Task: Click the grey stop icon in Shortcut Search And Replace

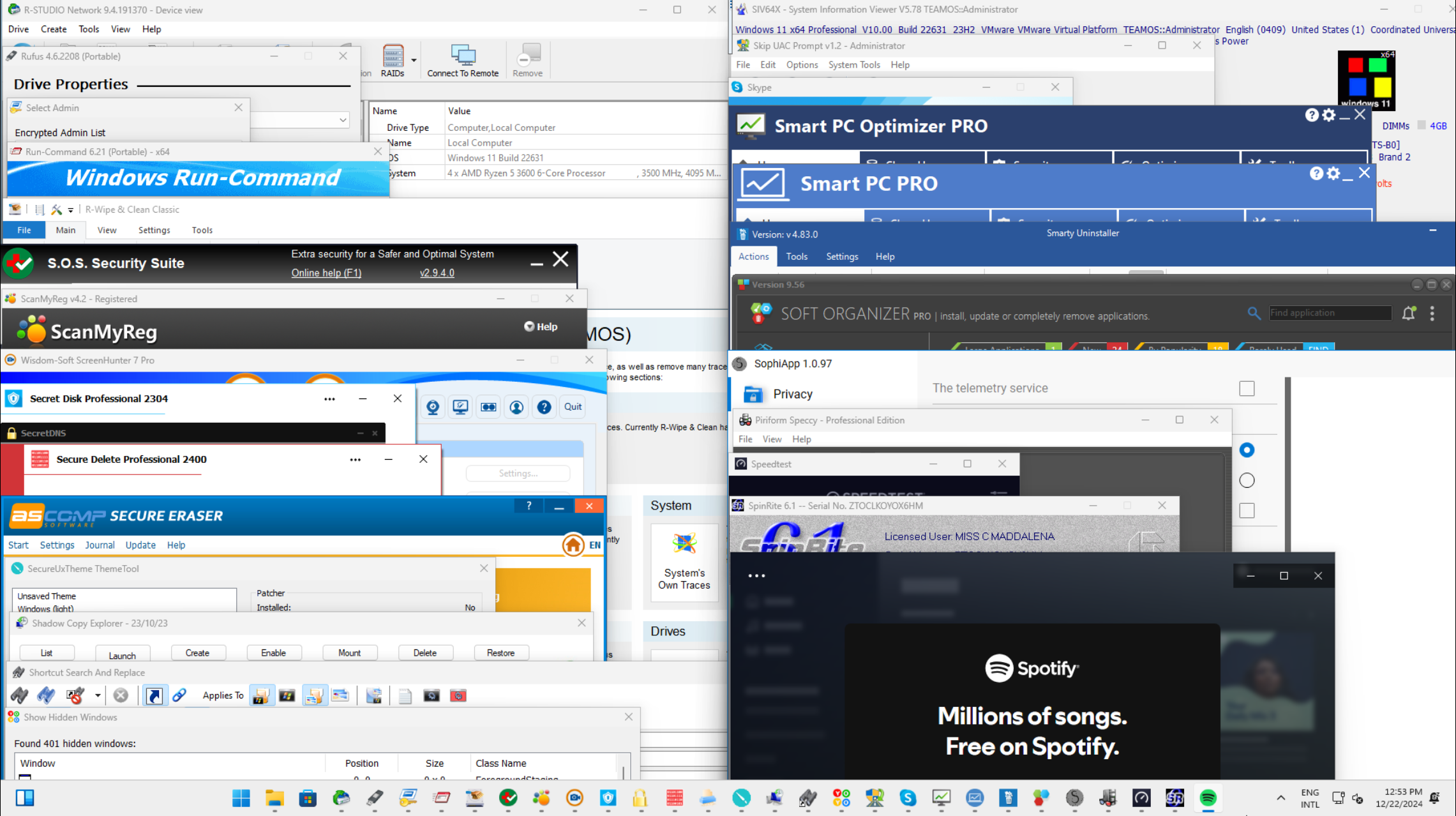Action: tap(121, 695)
